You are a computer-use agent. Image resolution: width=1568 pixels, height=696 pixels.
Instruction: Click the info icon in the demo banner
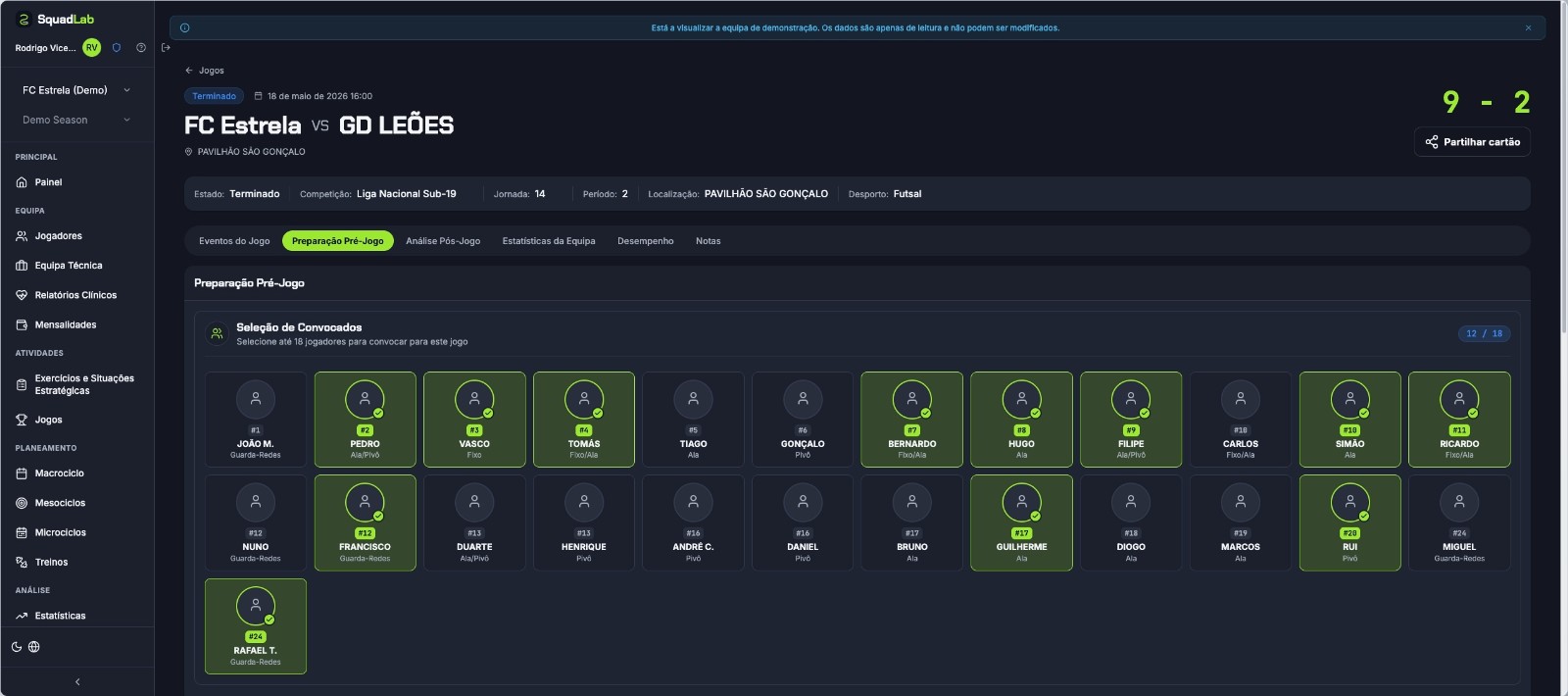pos(185,27)
